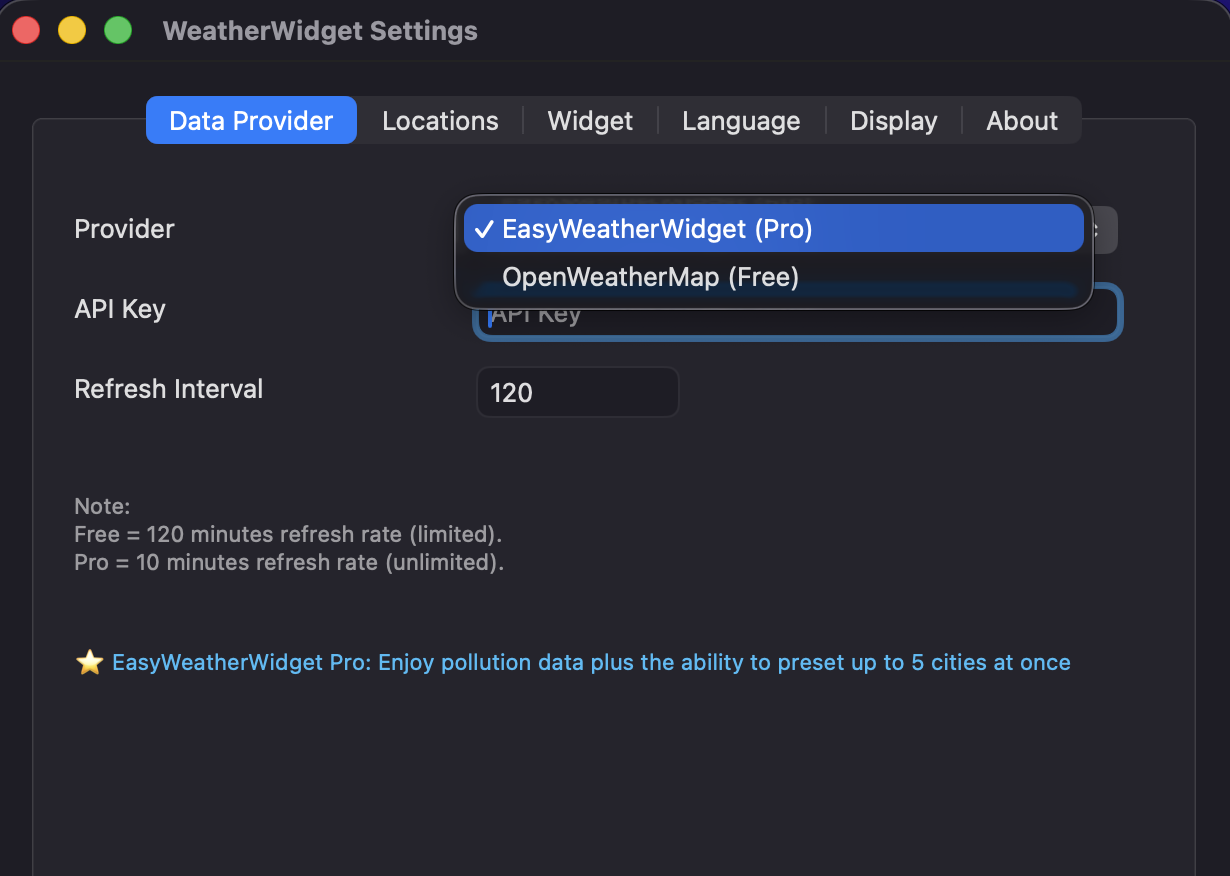The height and width of the screenshot is (876, 1230).
Task: Click the star icon beside Pro promotion
Action: pyautogui.click(x=90, y=662)
